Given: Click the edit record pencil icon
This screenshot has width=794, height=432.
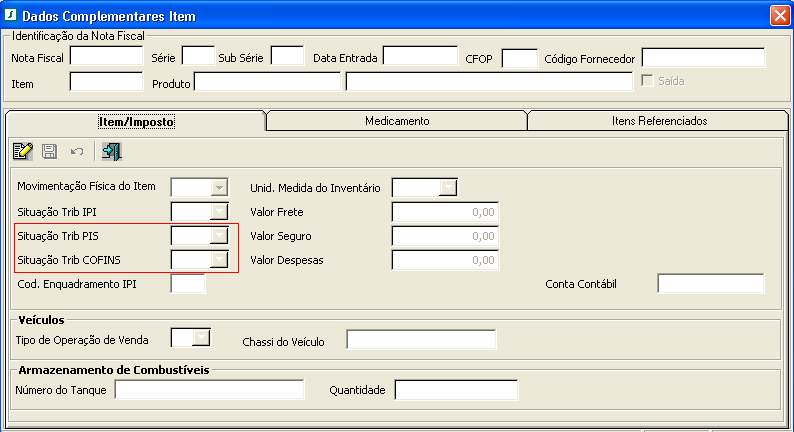Looking at the screenshot, I should click(22, 151).
